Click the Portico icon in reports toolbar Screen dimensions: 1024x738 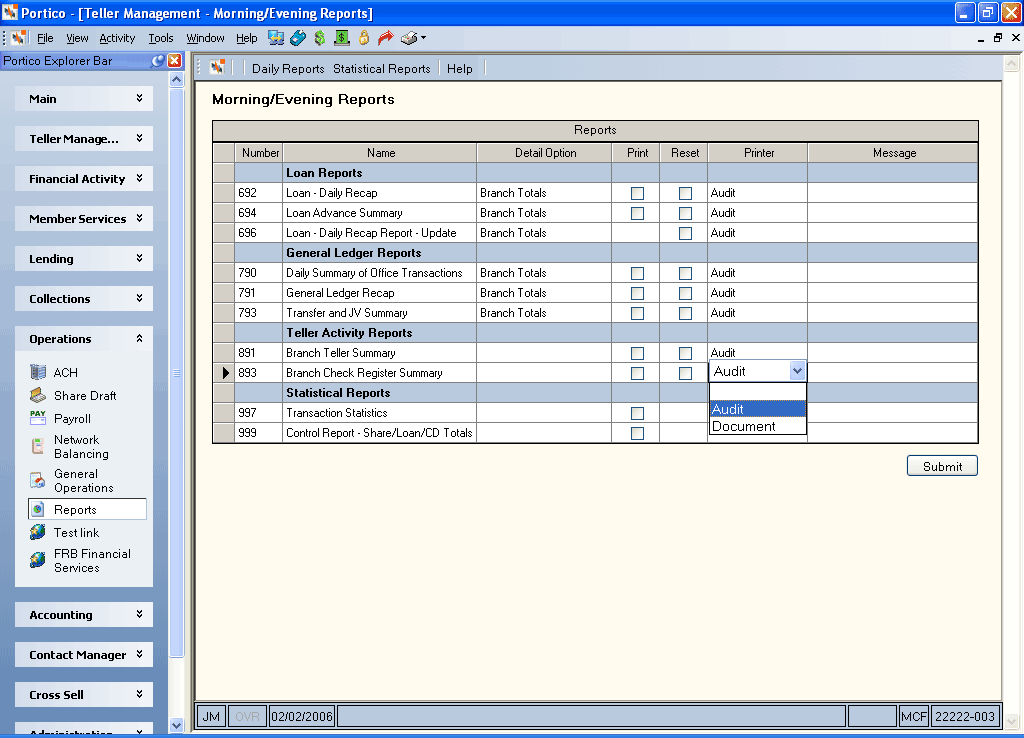pos(217,67)
